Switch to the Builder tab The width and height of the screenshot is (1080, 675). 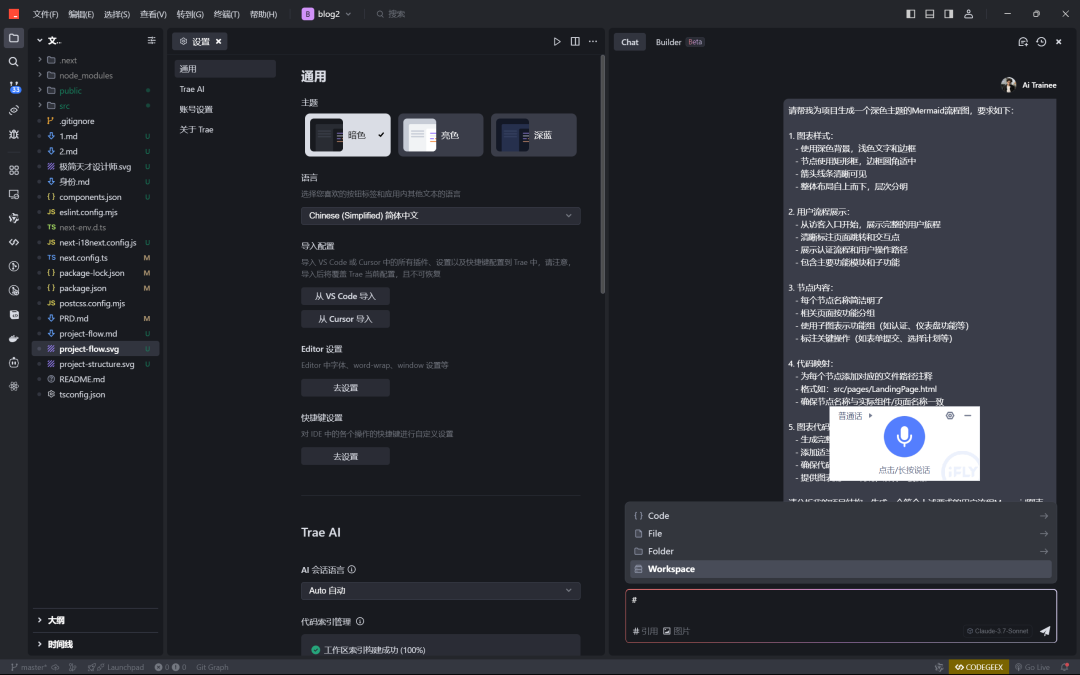[x=669, y=42]
